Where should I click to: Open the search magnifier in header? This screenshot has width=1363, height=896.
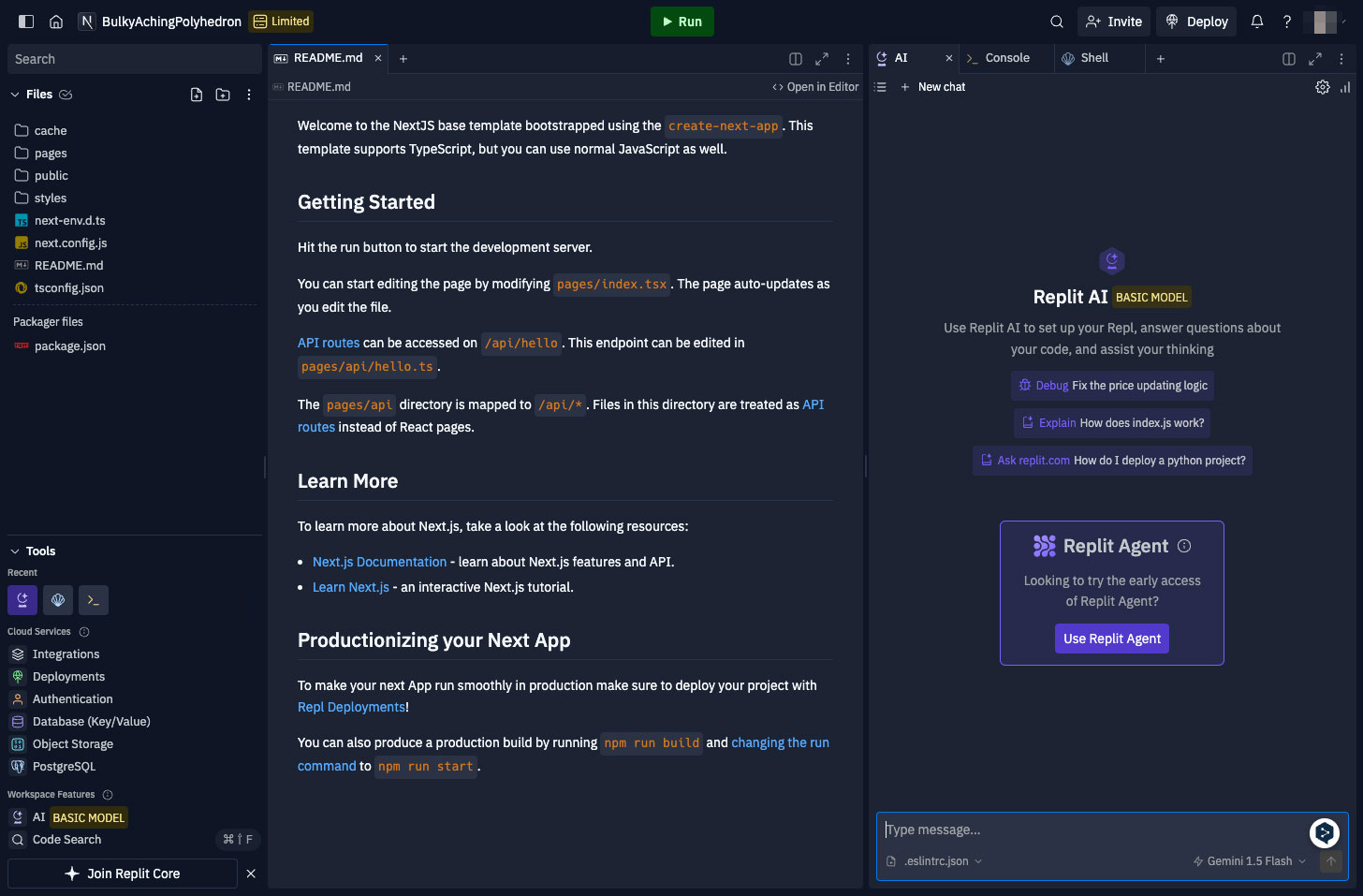coord(1057,22)
